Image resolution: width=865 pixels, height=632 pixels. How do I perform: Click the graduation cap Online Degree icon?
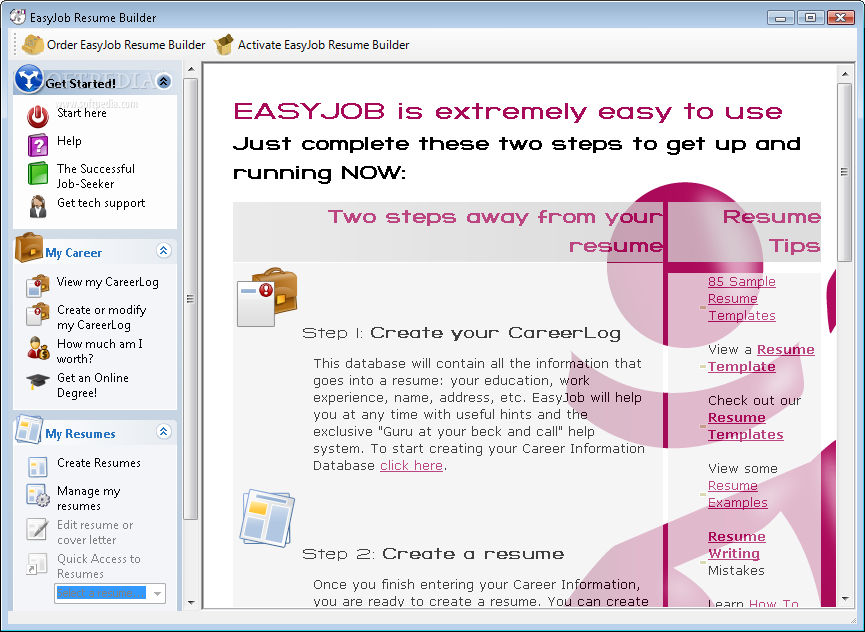[38, 381]
